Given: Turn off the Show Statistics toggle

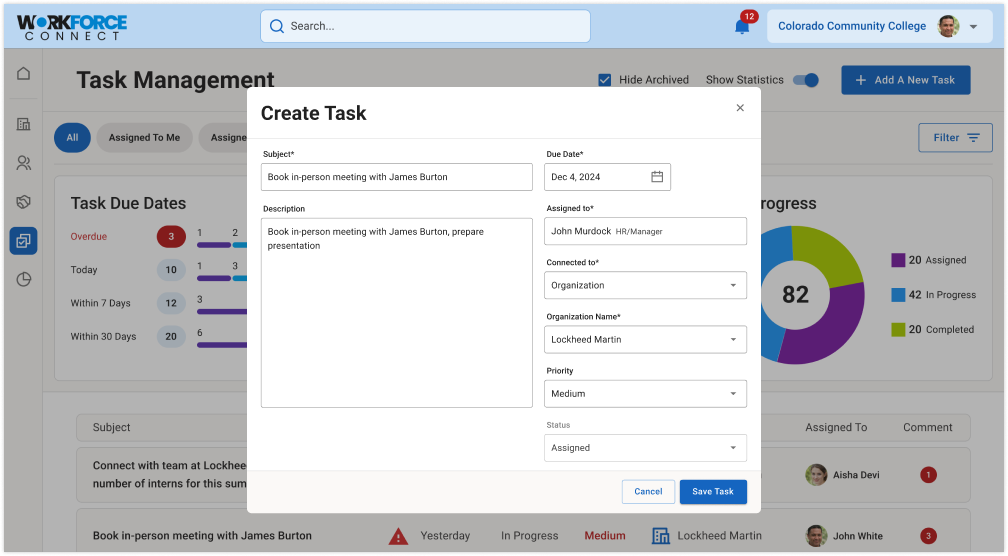Looking at the screenshot, I should (x=805, y=80).
